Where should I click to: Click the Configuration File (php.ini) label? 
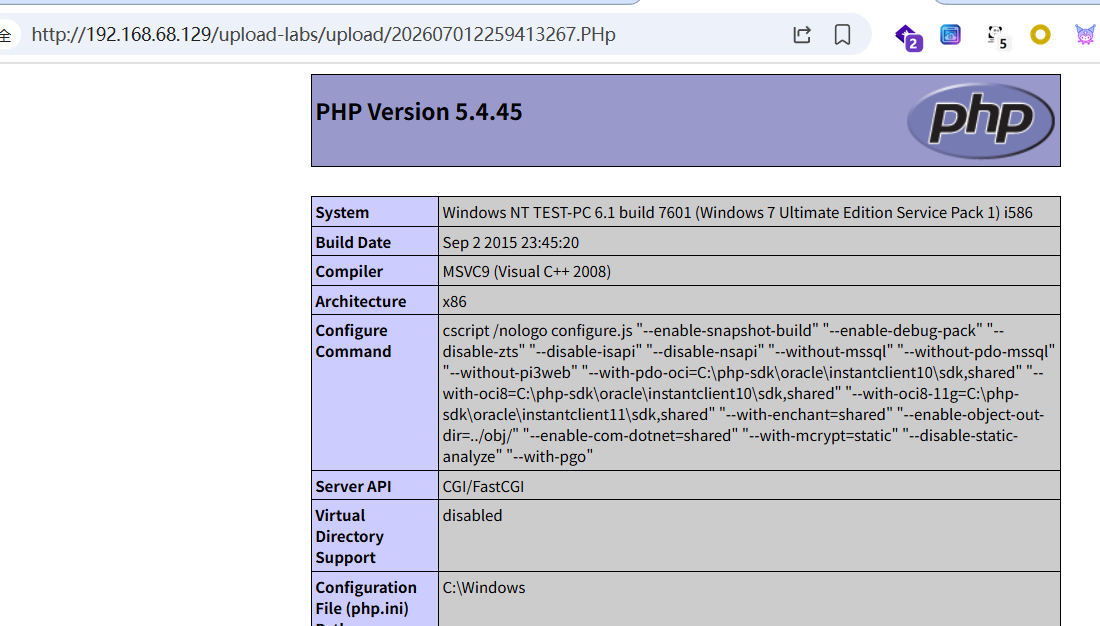[366, 602]
